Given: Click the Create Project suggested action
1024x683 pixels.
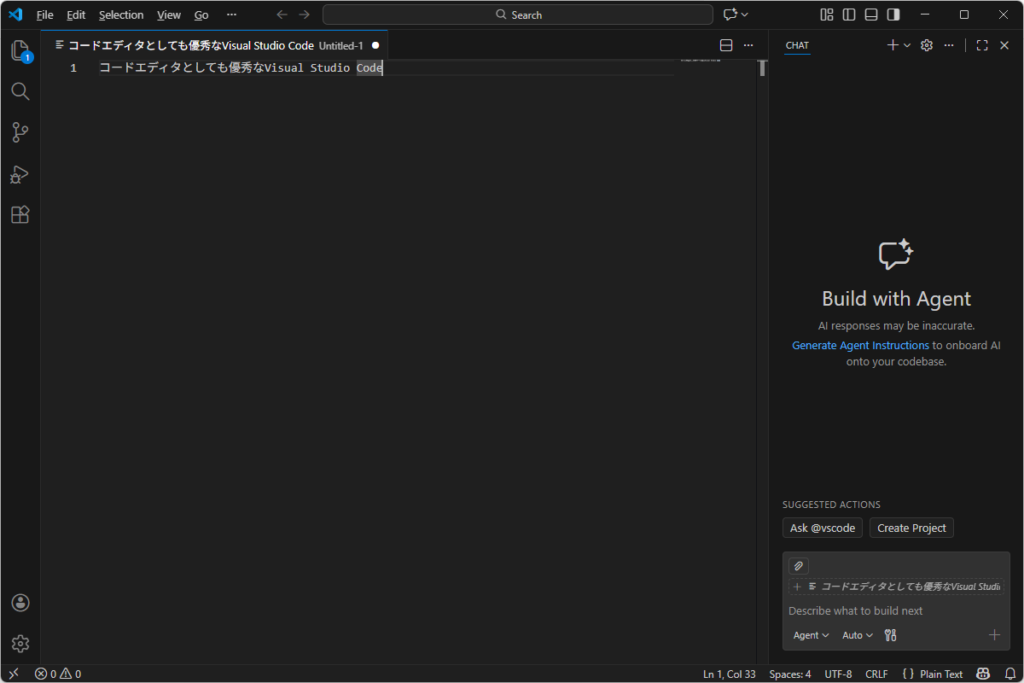Looking at the screenshot, I should pos(911,527).
